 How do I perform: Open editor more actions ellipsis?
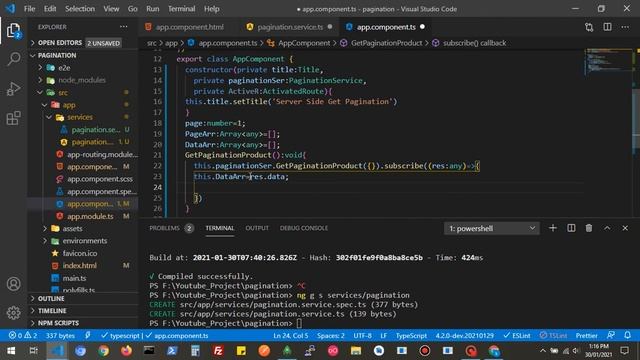pos(625,27)
